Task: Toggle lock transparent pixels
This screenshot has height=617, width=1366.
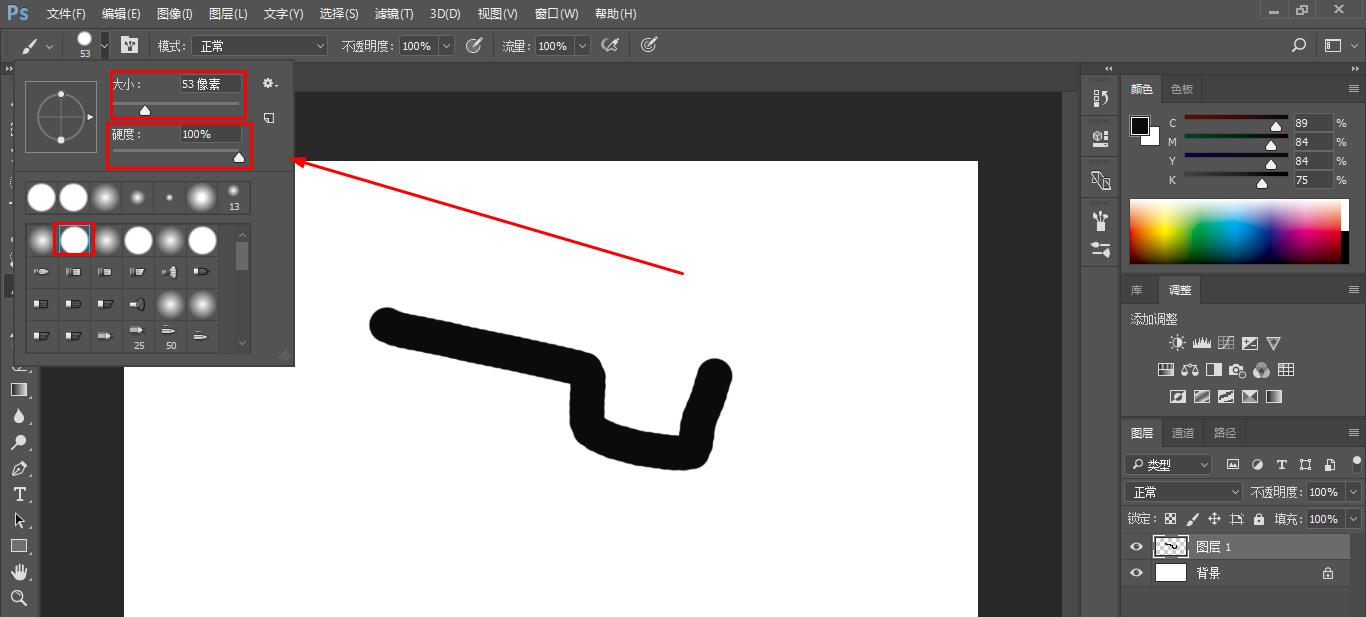Action: [x=1170, y=519]
